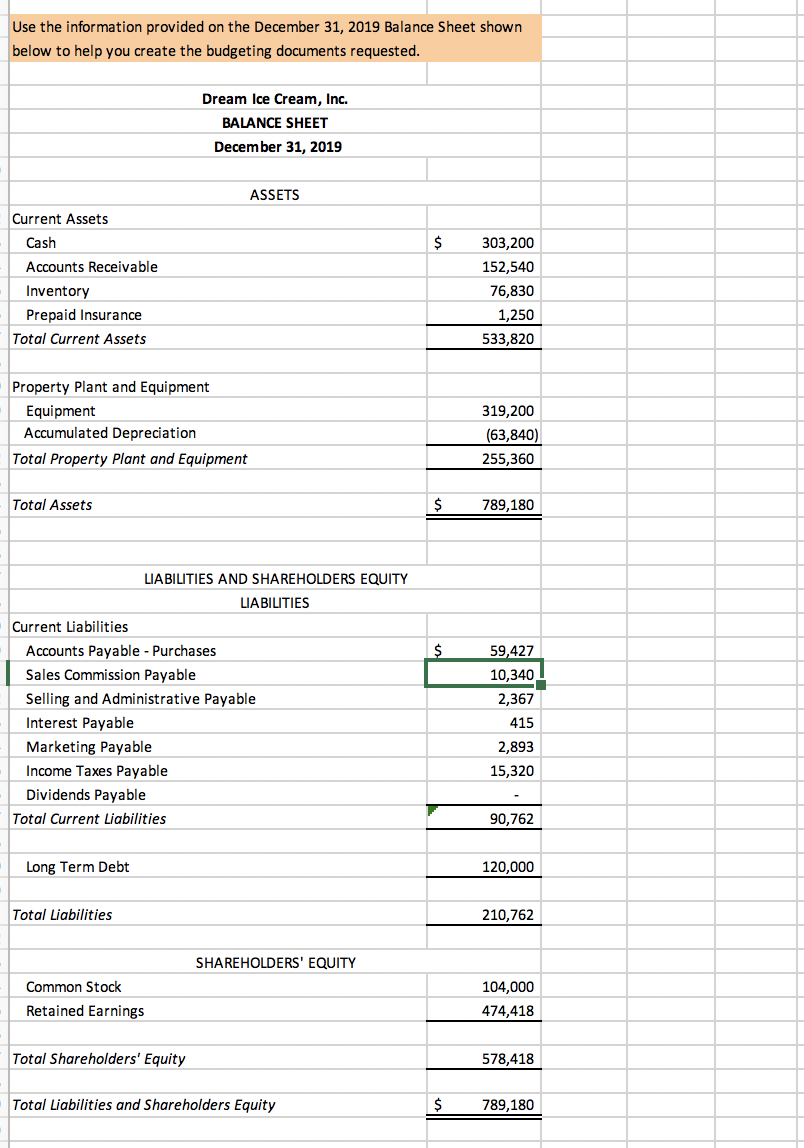Screen dimensions: 804x1148
Task: Click the Dividends Payable dash cell
Action: pos(515,794)
